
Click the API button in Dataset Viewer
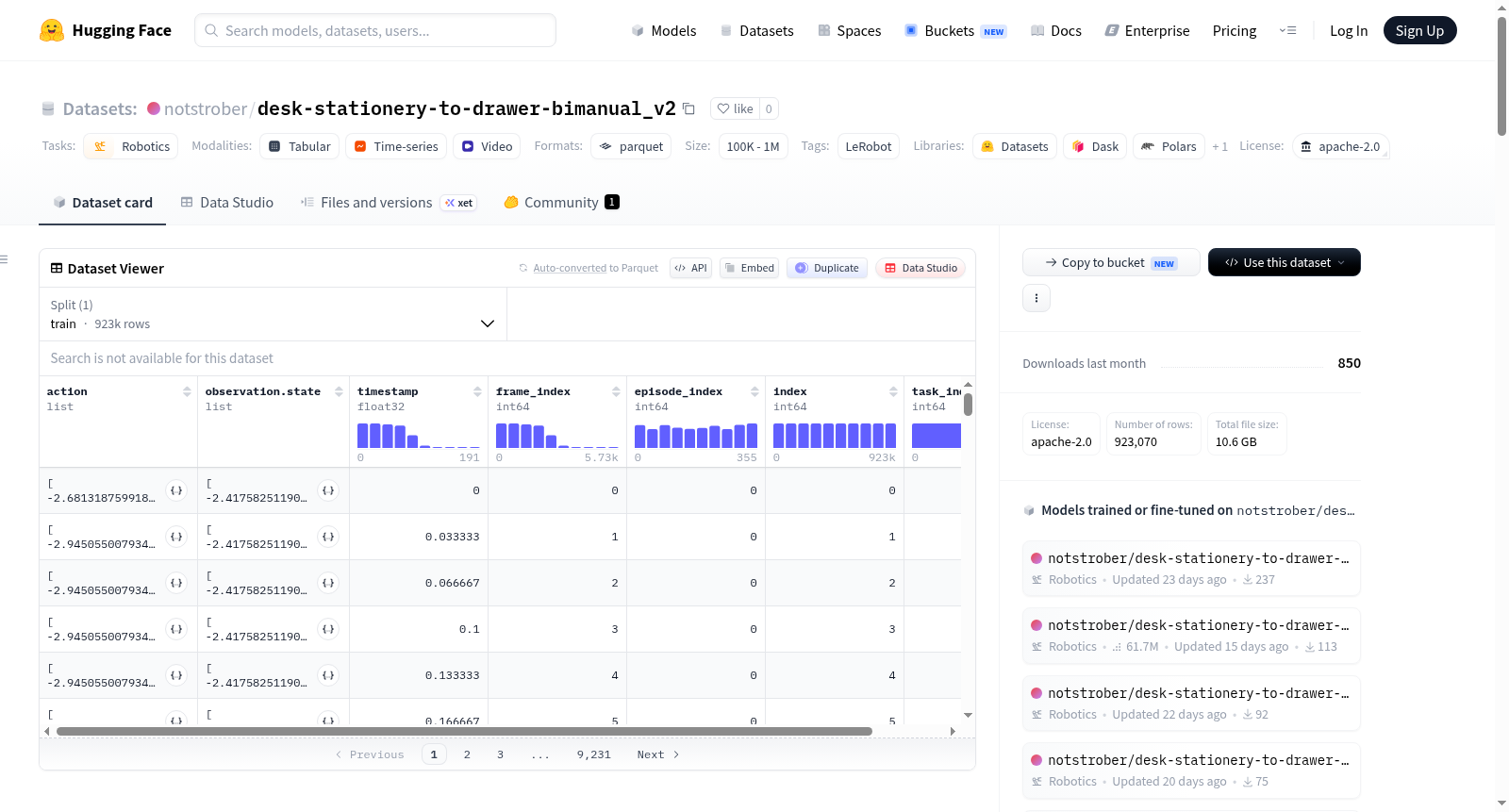(690, 268)
